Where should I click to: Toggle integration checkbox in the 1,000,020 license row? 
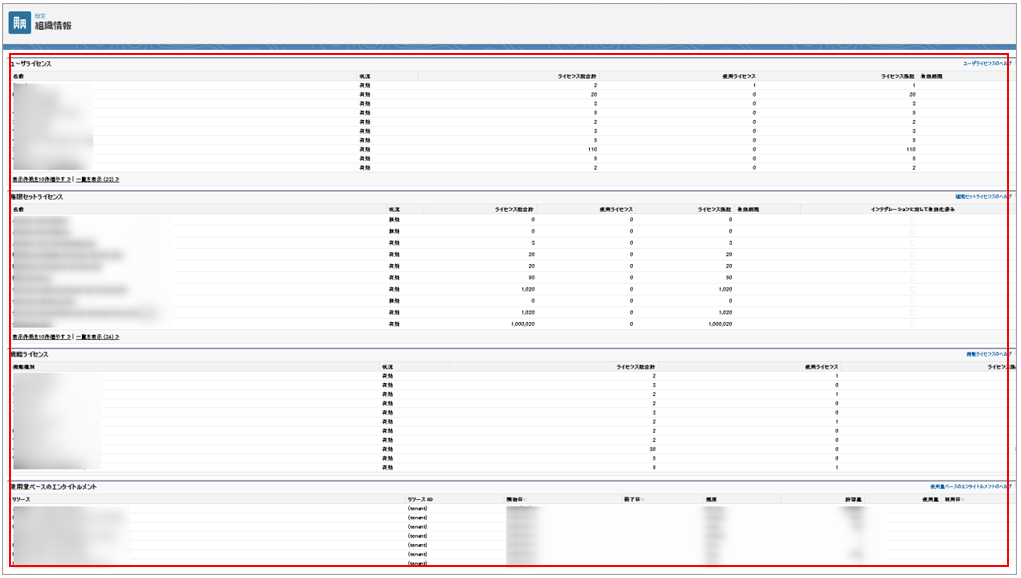point(911,325)
